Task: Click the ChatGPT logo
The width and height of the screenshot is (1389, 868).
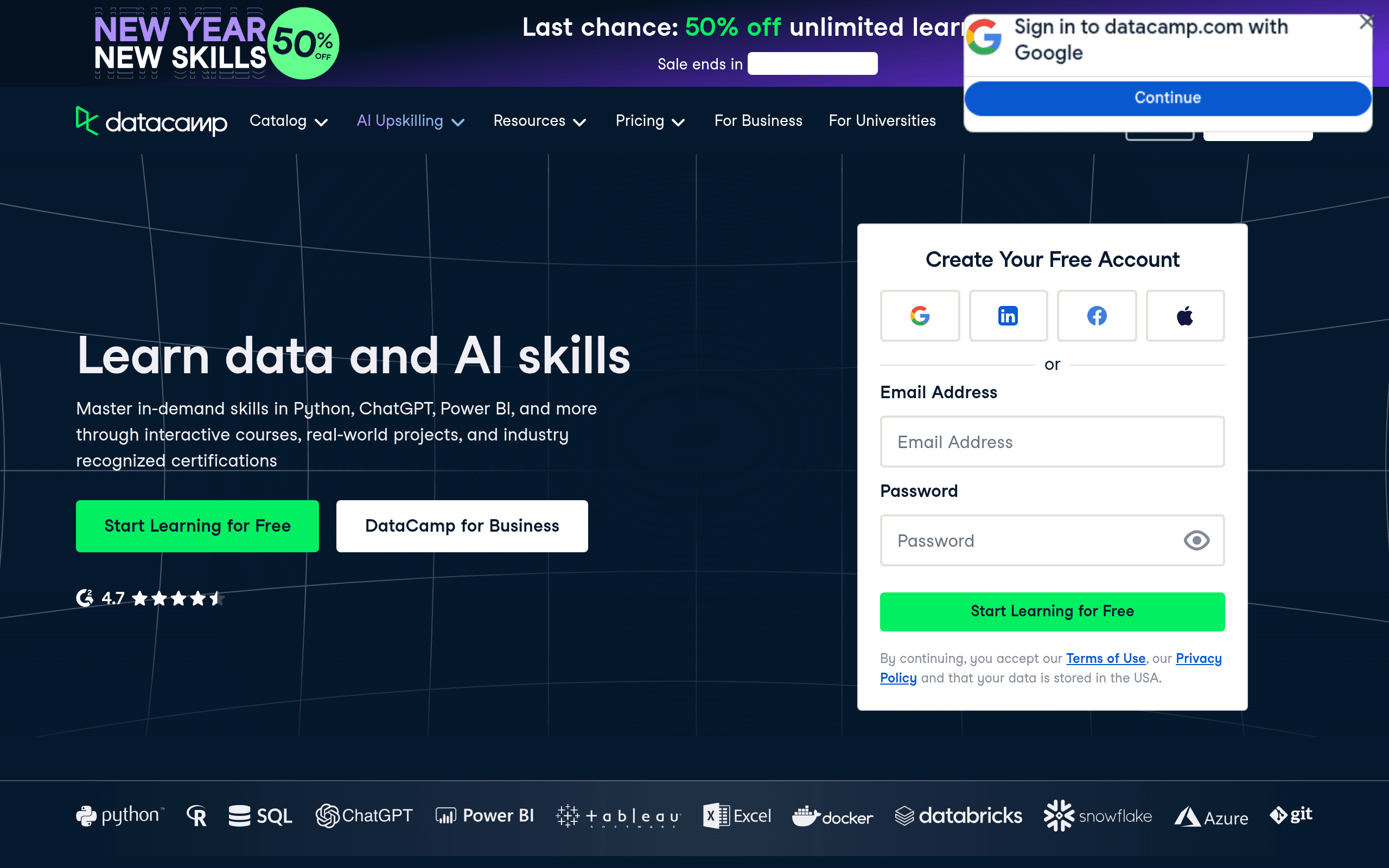Action: pyautogui.click(x=364, y=816)
